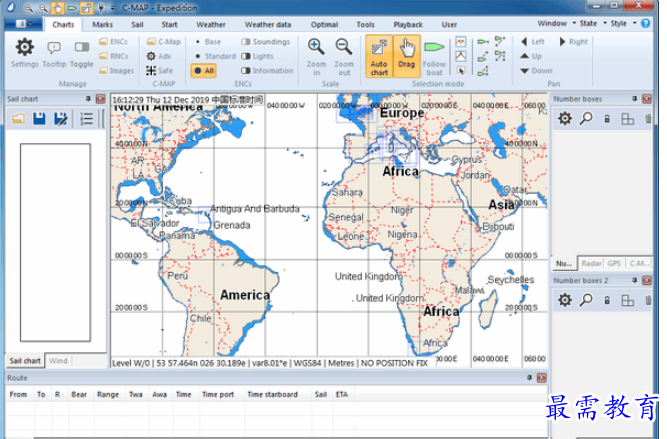The height and width of the screenshot is (439, 667).
Task: Click Number boxes layout grid icon
Action: [x=627, y=119]
